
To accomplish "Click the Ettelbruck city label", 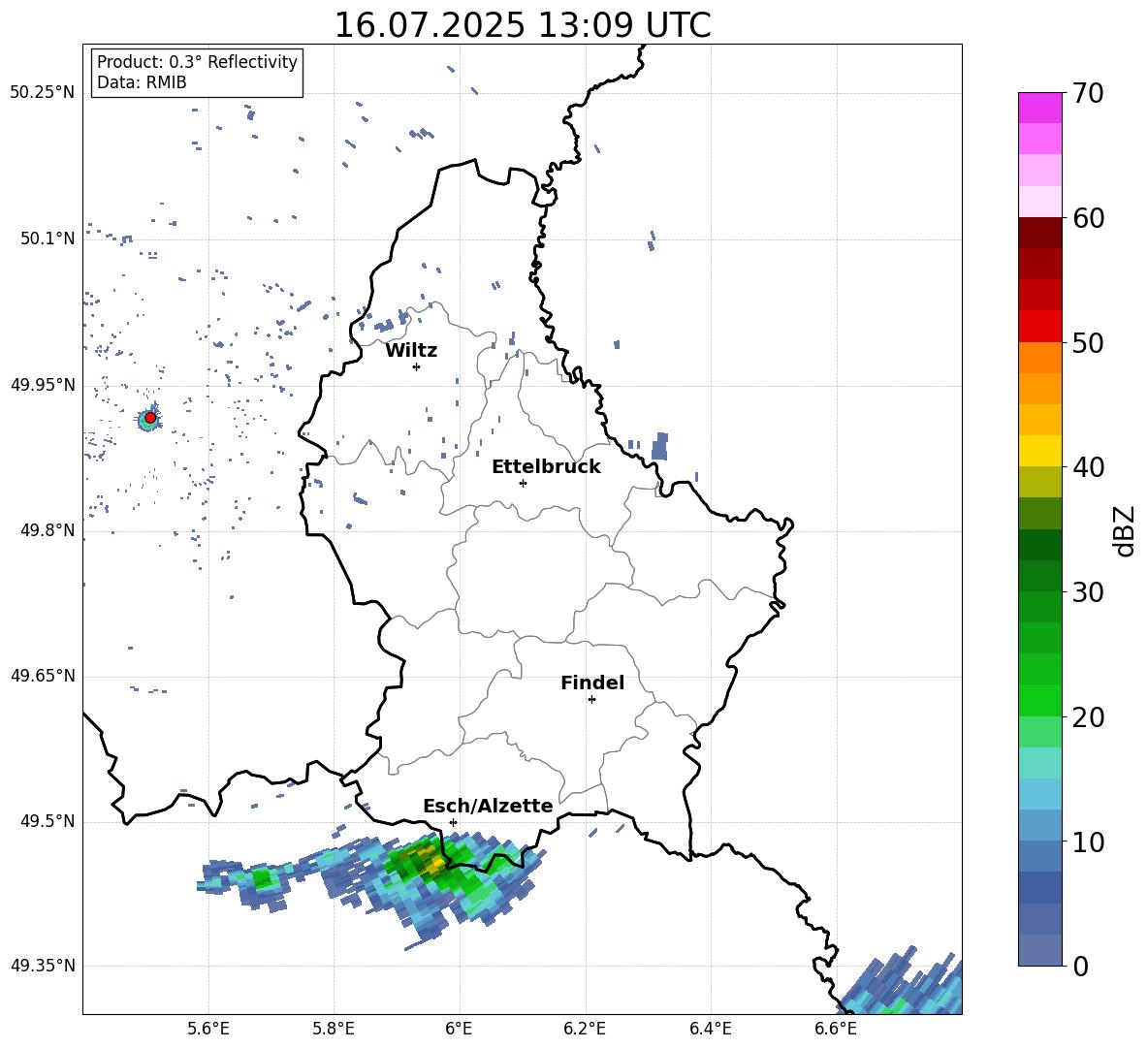I will click(x=546, y=467).
